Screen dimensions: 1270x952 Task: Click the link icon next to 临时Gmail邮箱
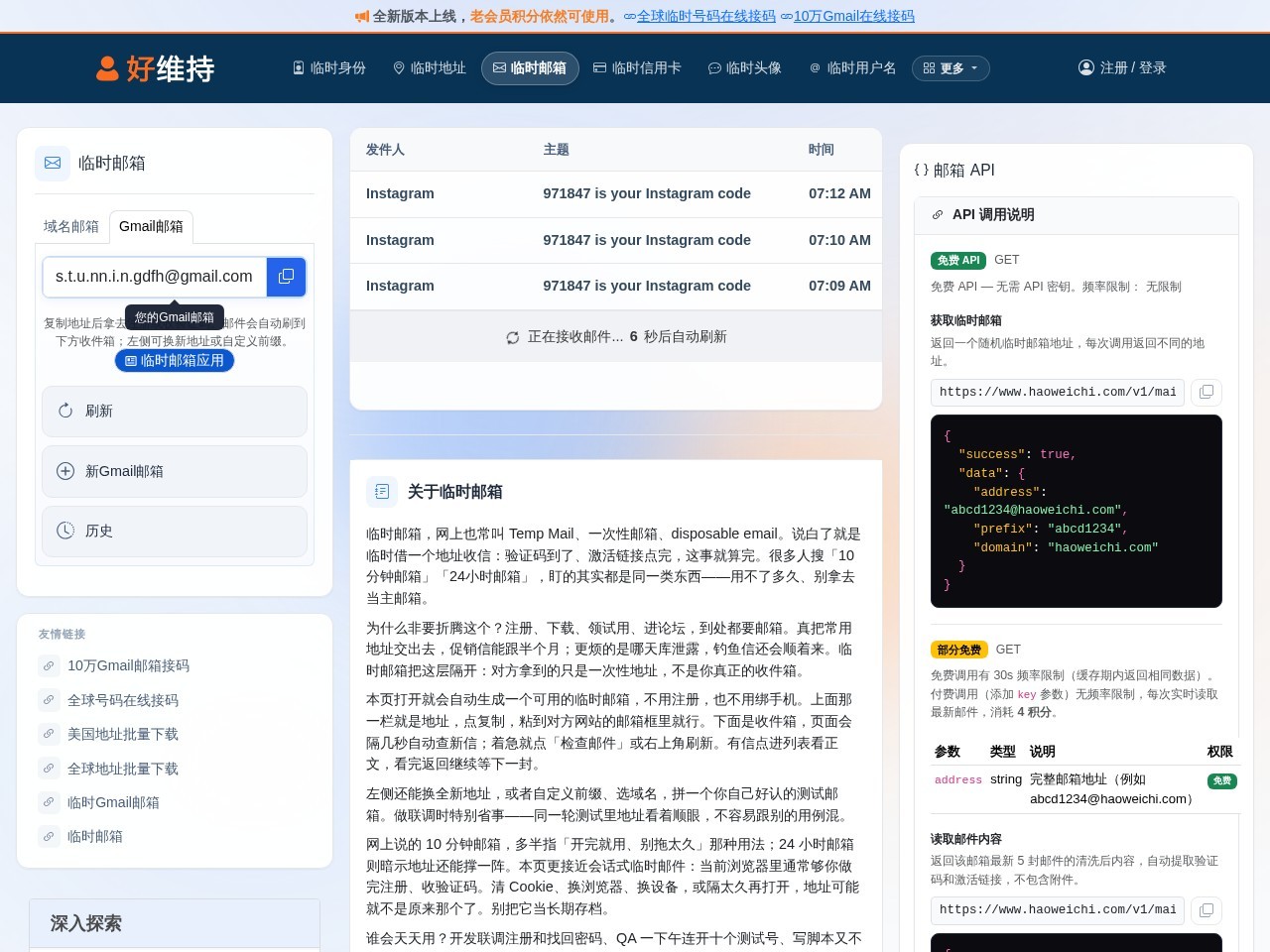(48, 802)
